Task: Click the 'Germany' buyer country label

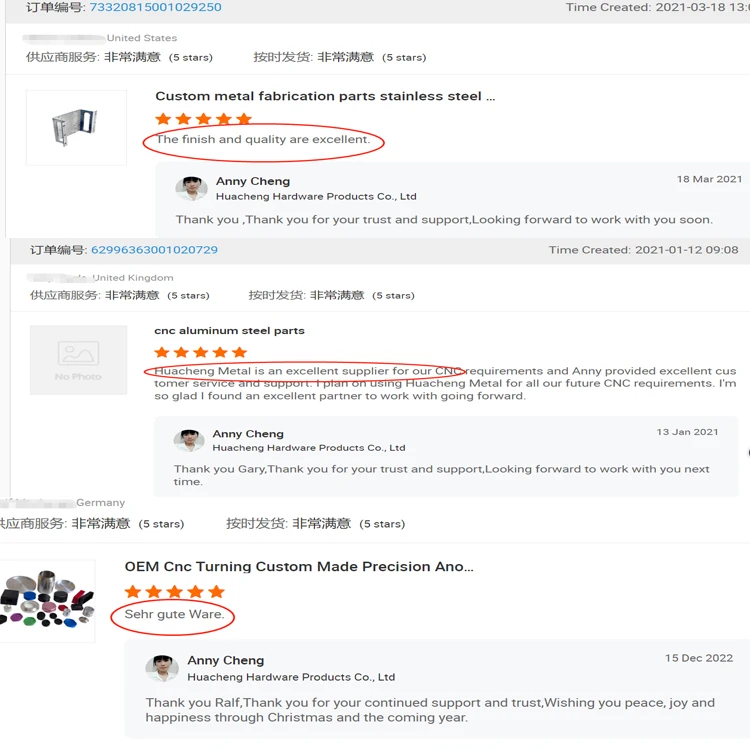Action: tap(100, 503)
